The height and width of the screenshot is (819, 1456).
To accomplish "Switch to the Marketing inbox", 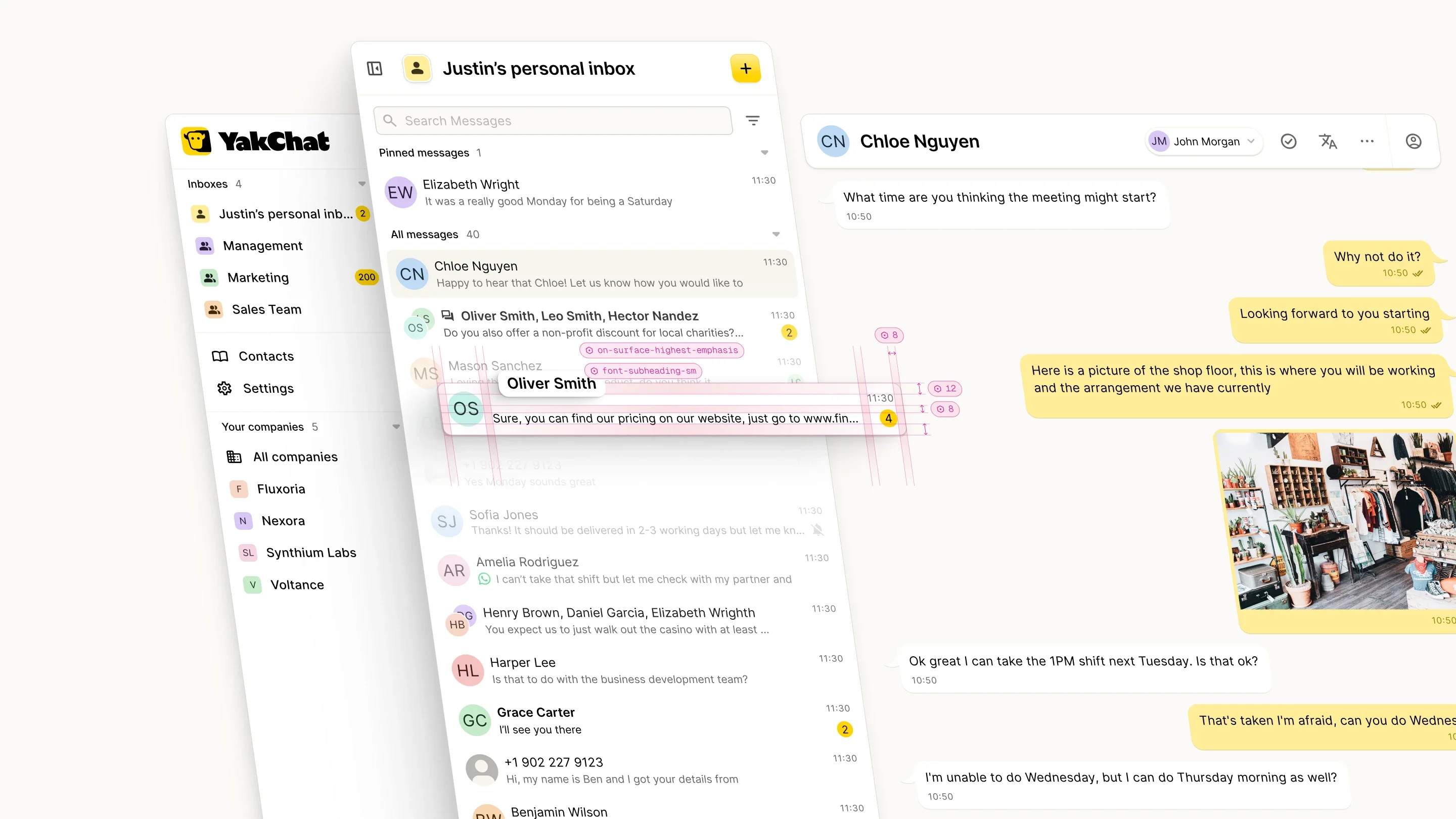I will (258, 278).
